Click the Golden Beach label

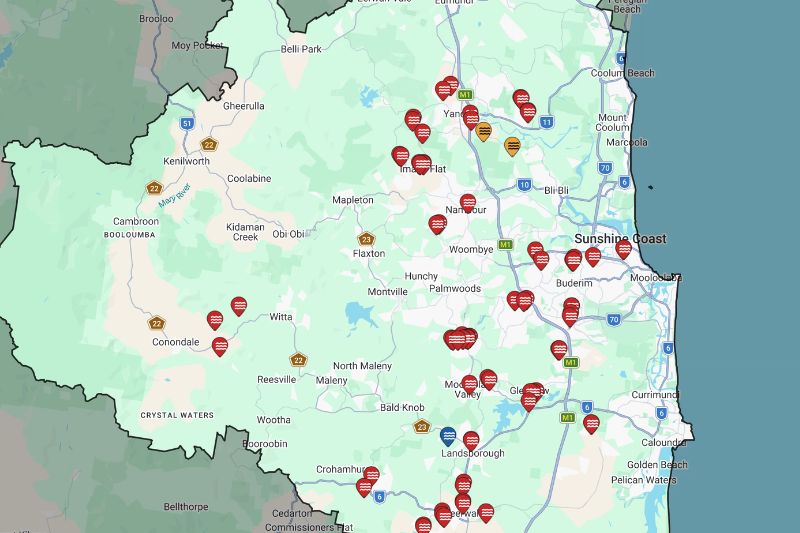point(657,465)
